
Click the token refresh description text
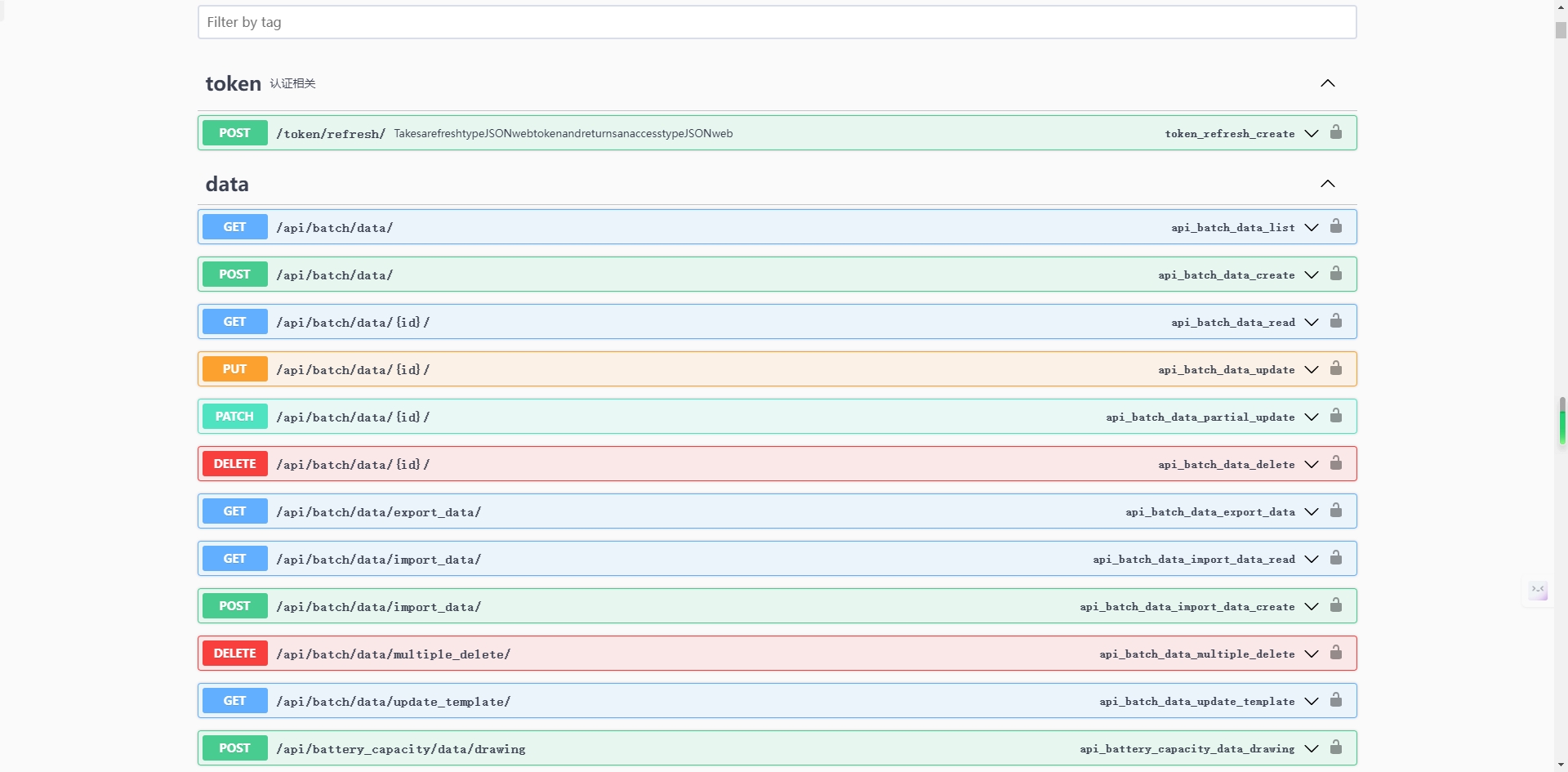pyautogui.click(x=563, y=133)
